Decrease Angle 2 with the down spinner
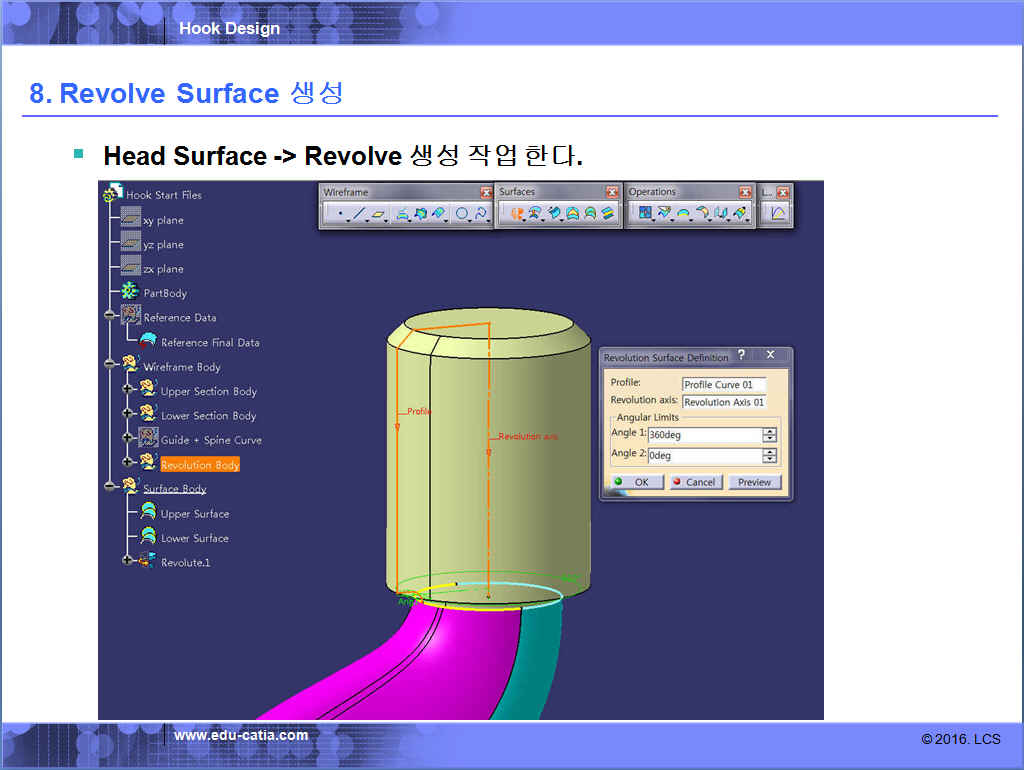The width and height of the screenshot is (1024, 770). [x=769, y=459]
